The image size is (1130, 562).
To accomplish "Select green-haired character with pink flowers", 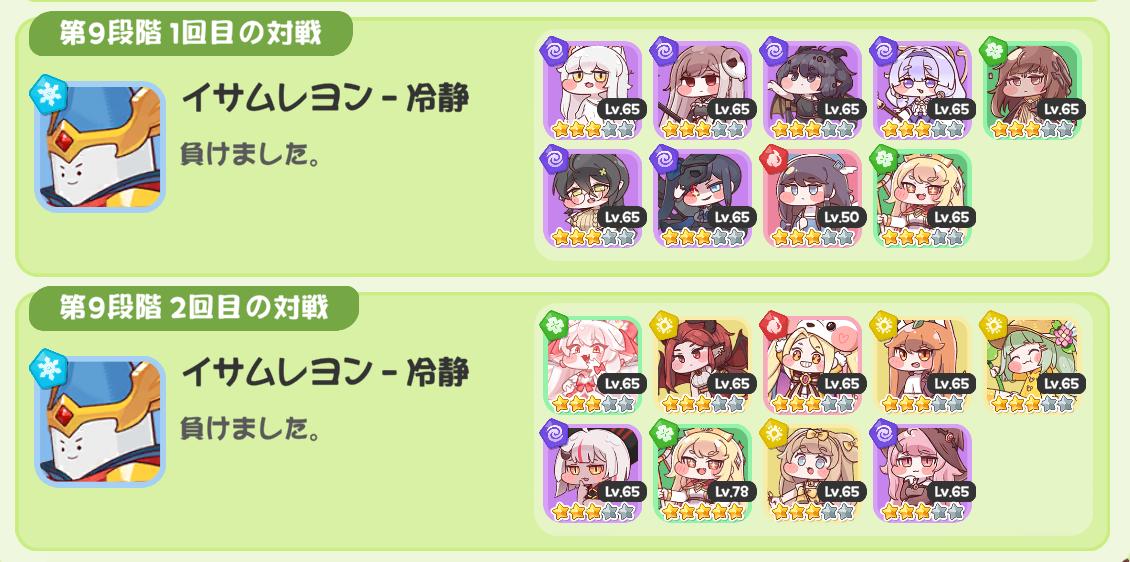I will 1033,365.
